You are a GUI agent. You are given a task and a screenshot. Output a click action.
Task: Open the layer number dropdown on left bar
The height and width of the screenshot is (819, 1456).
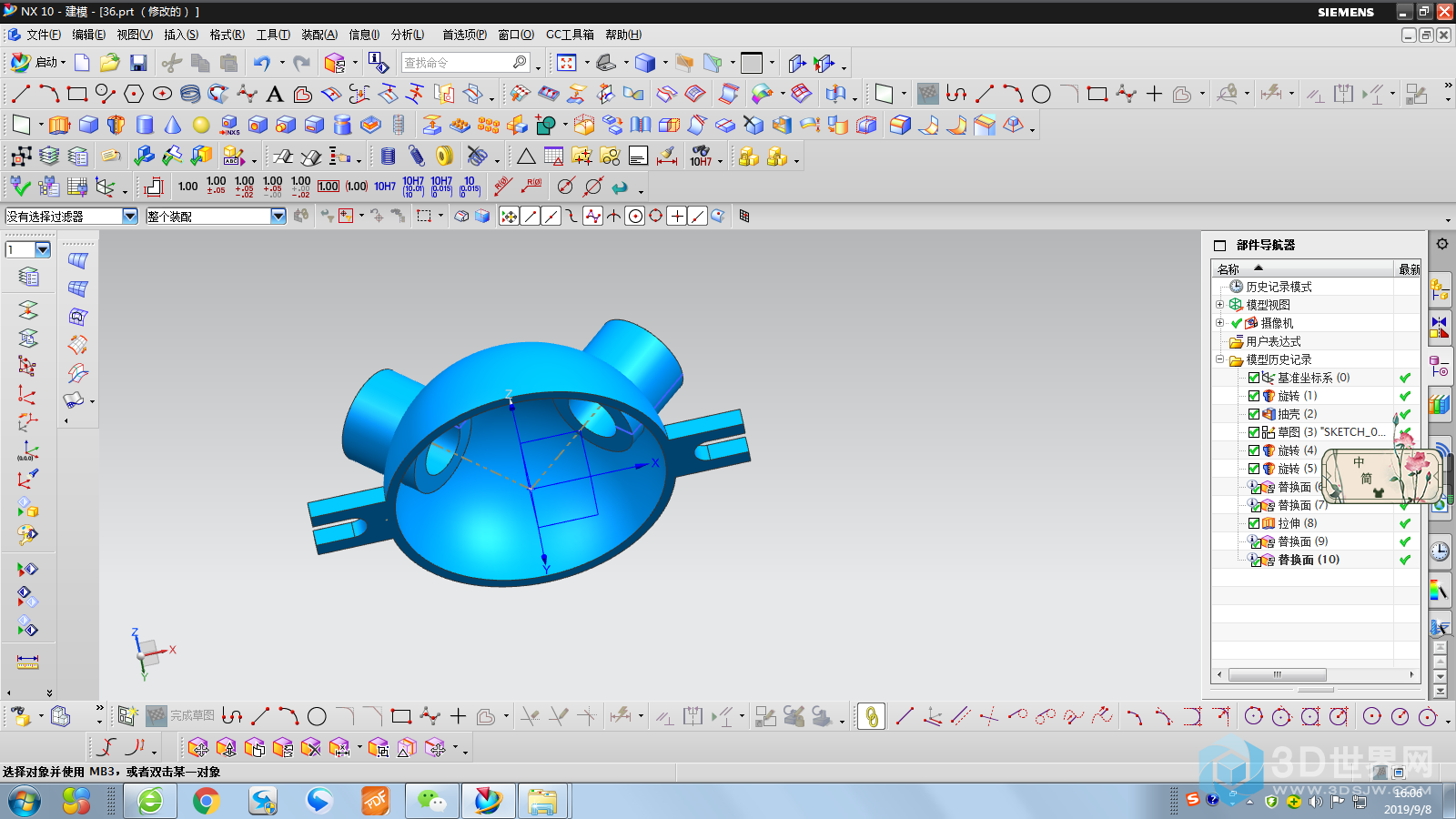coord(43,249)
